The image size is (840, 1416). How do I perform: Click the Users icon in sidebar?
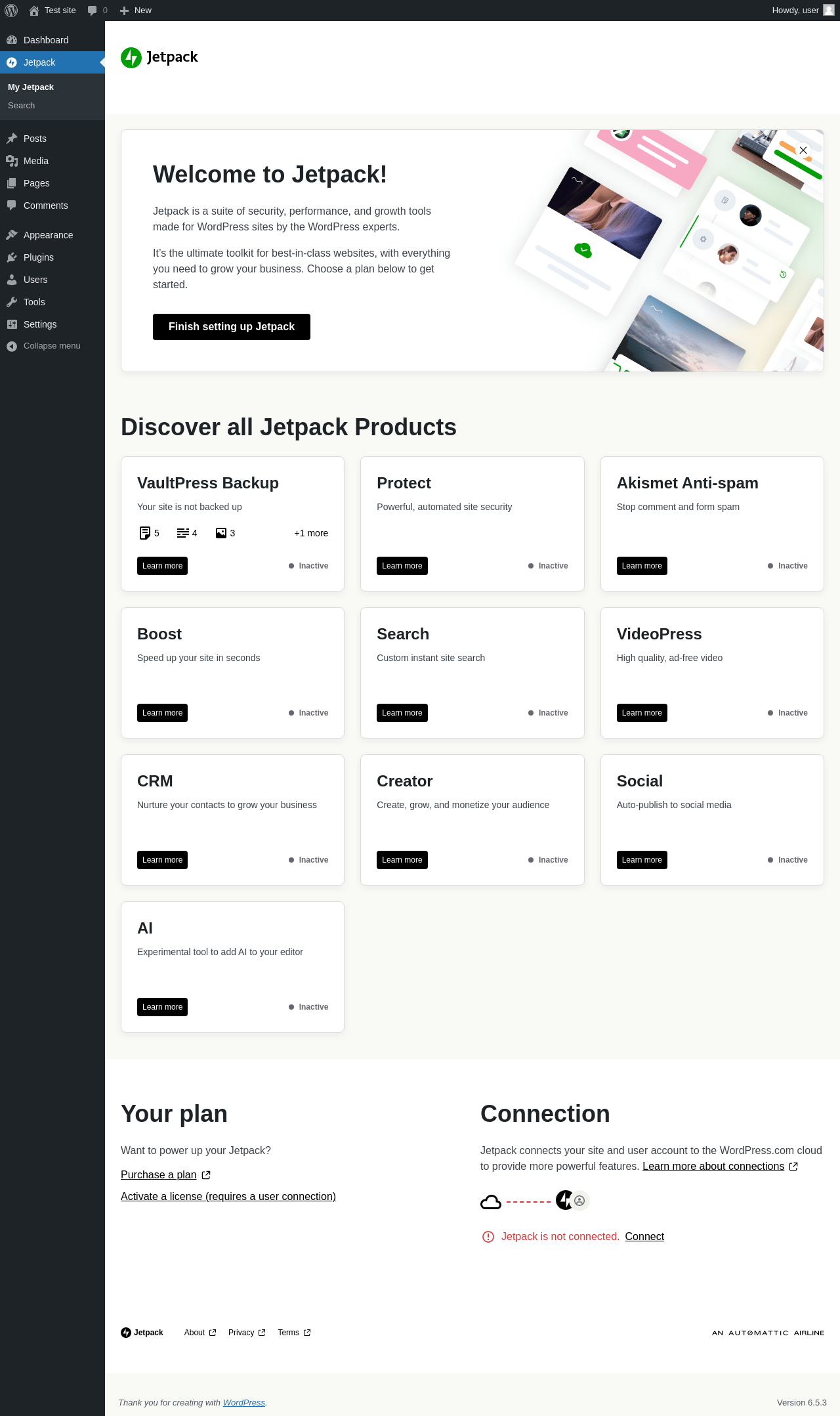[x=12, y=280]
